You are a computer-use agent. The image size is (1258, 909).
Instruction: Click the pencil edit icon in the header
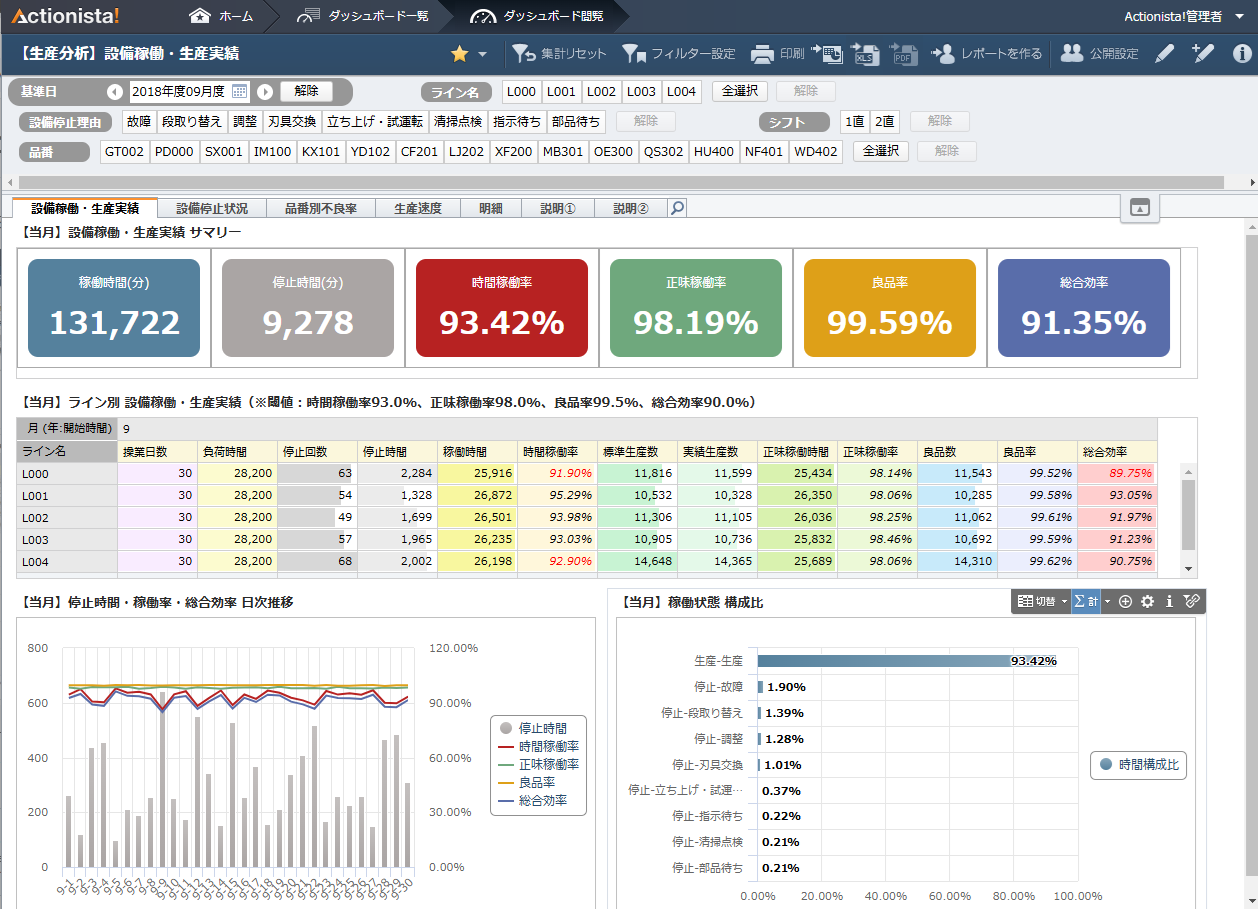point(1164,54)
